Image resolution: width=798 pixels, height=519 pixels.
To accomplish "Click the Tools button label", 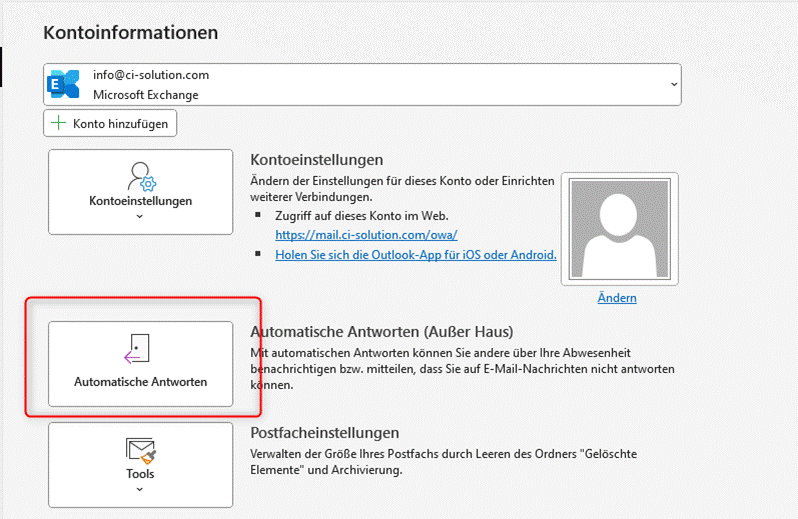I will tap(140, 474).
